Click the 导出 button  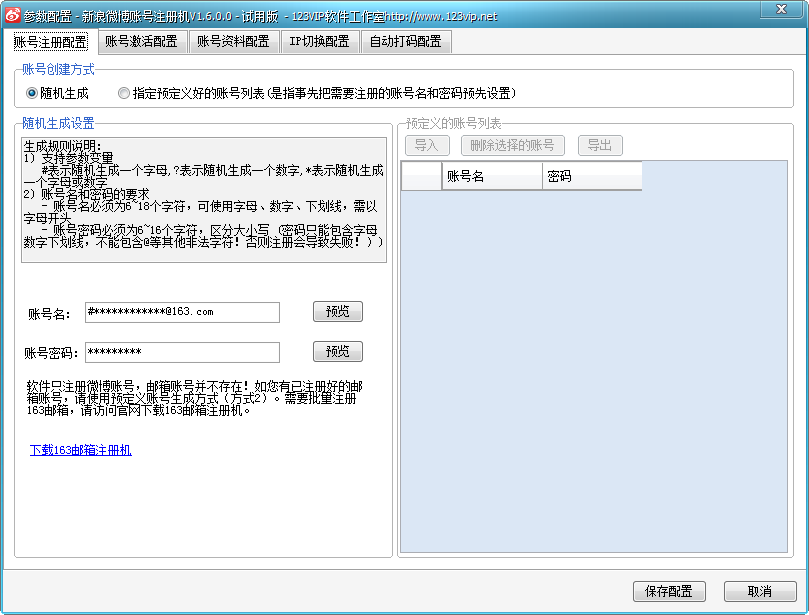(x=600, y=145)
